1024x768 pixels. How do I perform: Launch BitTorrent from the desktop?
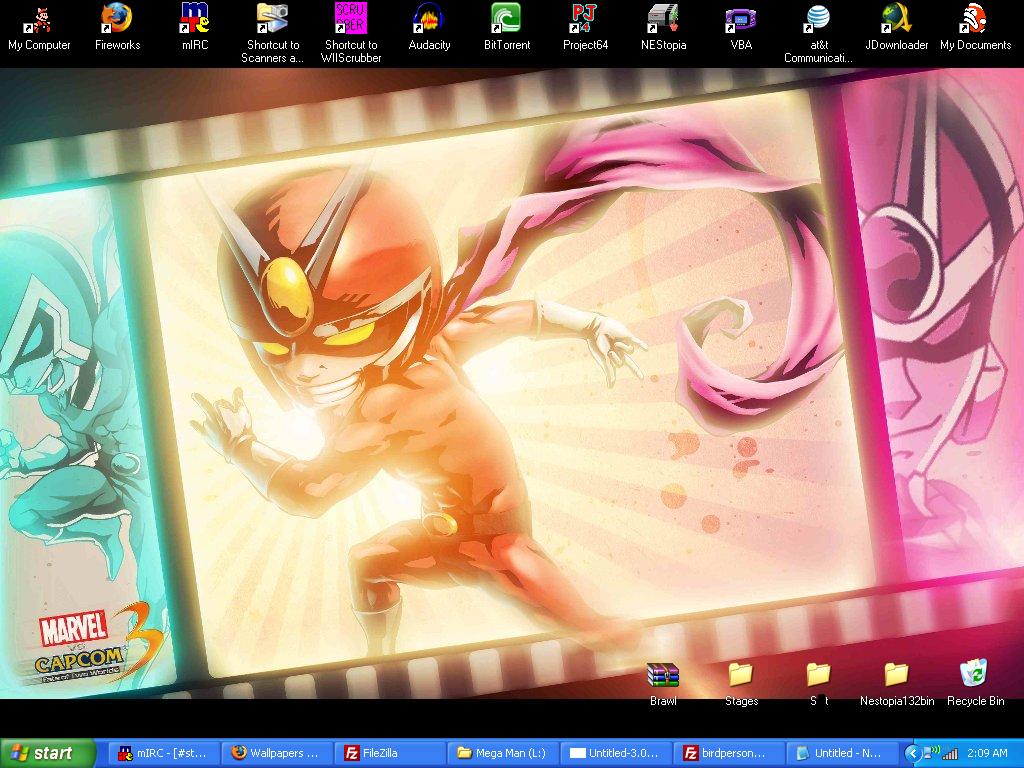coord(506,19)
